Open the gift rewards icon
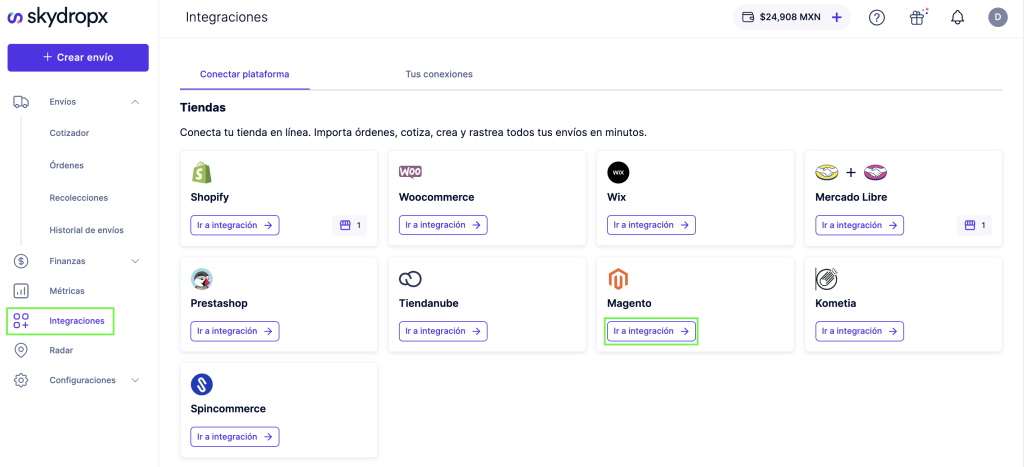 click(x=917, y=17)
